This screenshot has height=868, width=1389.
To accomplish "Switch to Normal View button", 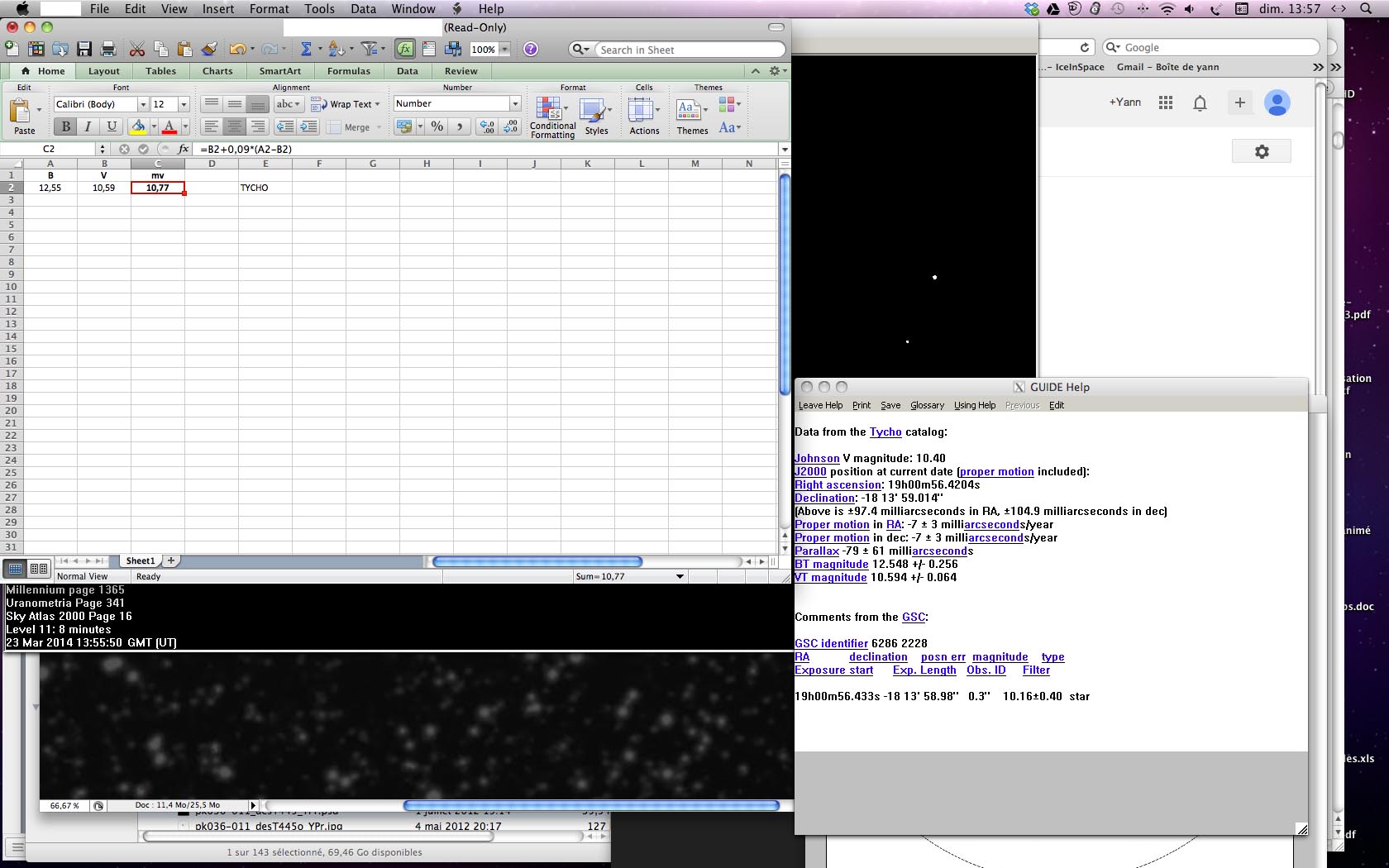I will point(15,569).
